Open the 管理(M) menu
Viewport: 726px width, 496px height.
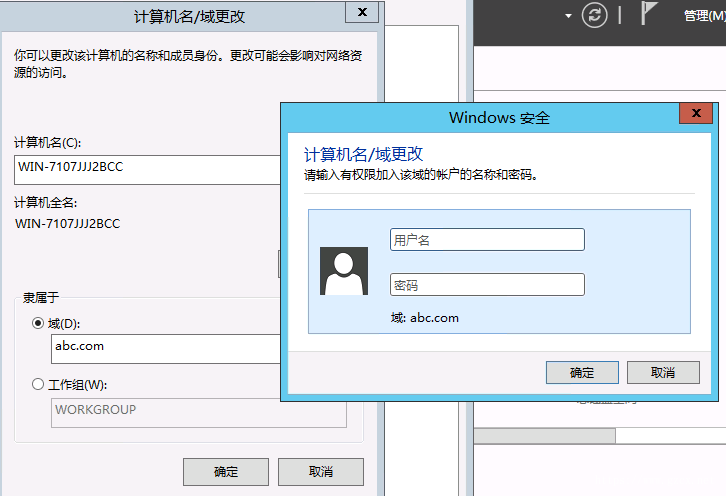[705, 16]
